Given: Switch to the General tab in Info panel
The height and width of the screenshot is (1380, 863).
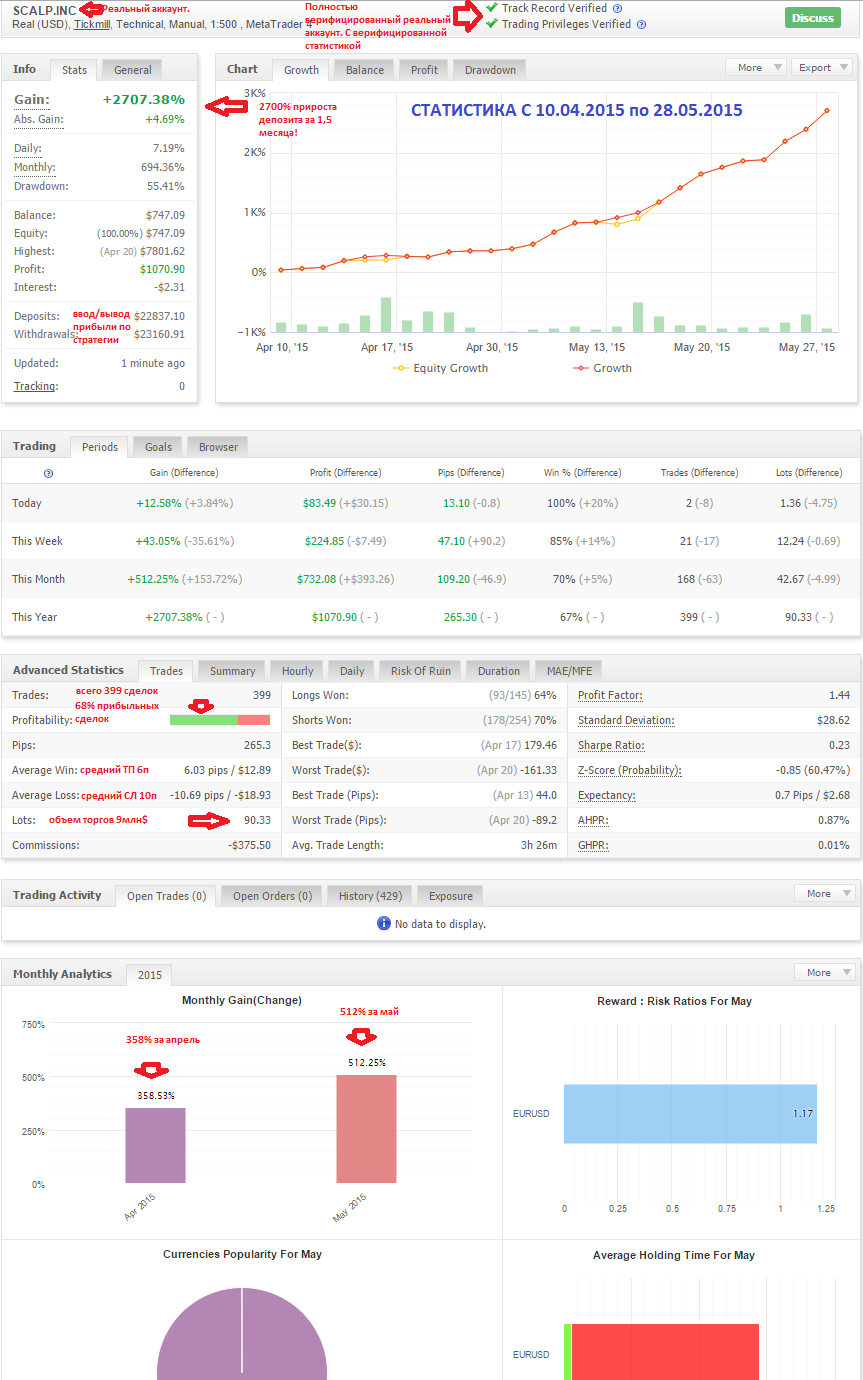Looking at the screenshot, I should click(x=132, y=69).
